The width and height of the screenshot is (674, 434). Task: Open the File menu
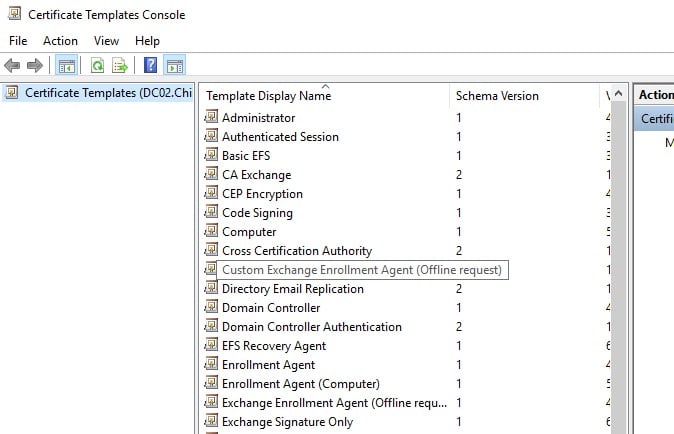(x=19, y=41)
